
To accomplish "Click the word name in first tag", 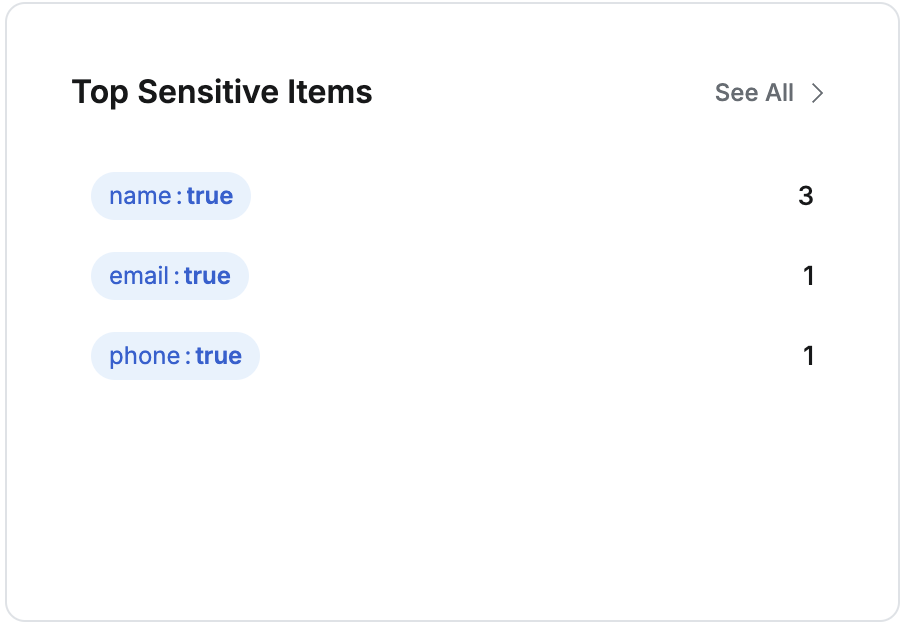I will pyautogui.click(x=140, y=196).
